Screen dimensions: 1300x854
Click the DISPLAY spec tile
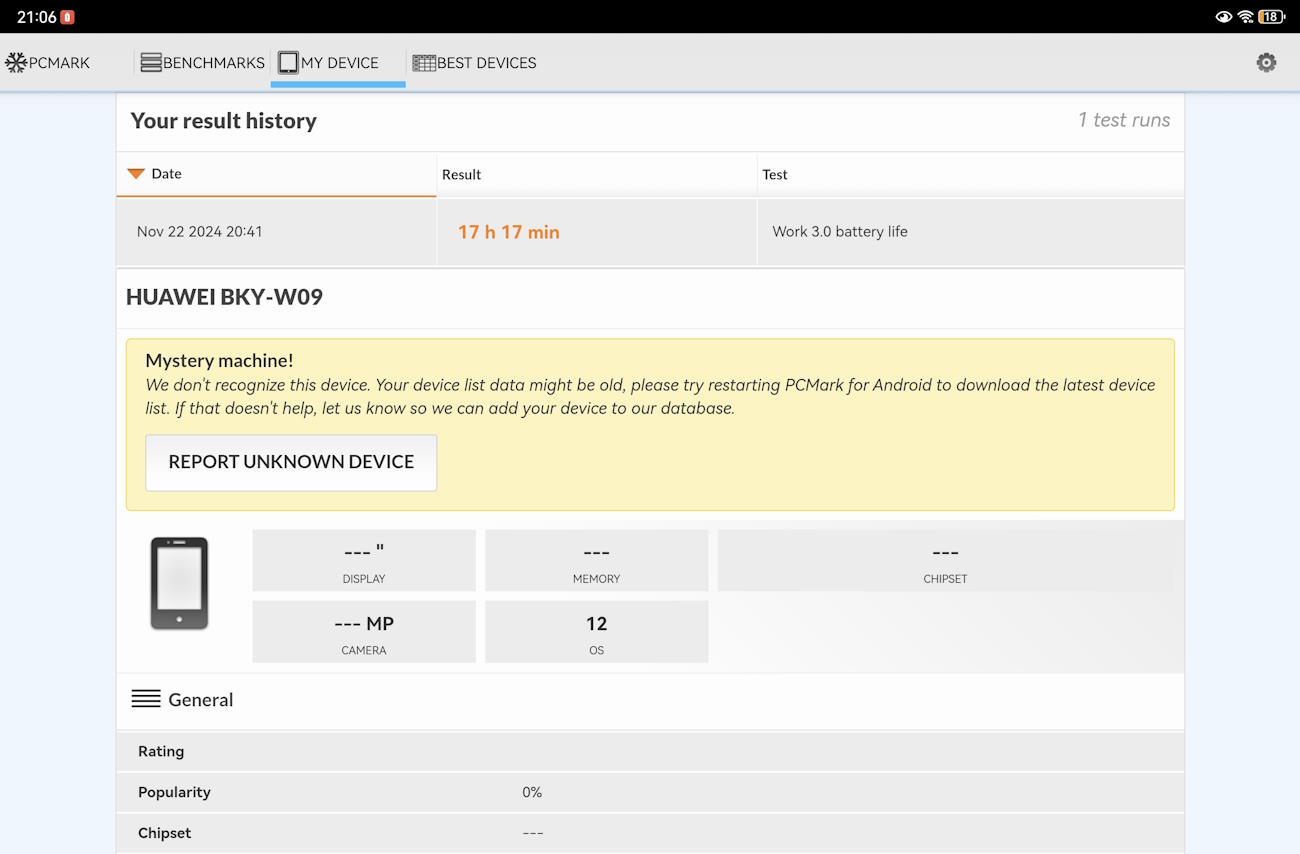364,560
